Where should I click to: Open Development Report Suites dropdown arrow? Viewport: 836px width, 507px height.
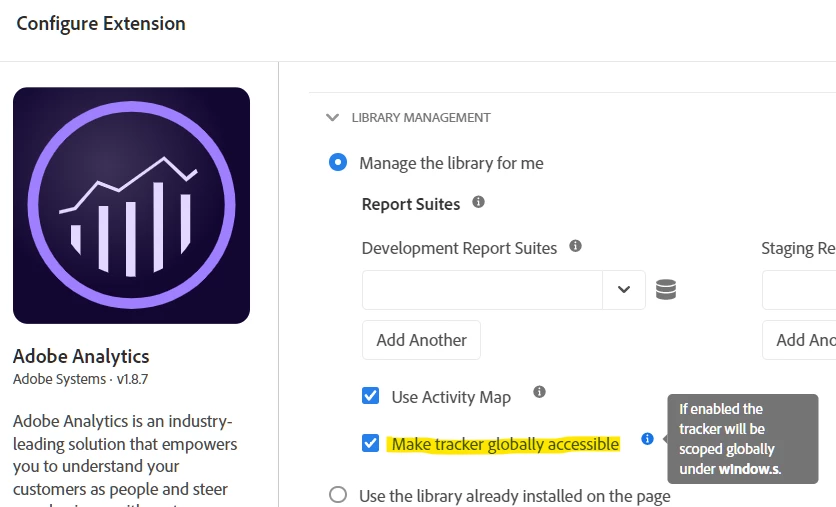[x=624, y=289]
